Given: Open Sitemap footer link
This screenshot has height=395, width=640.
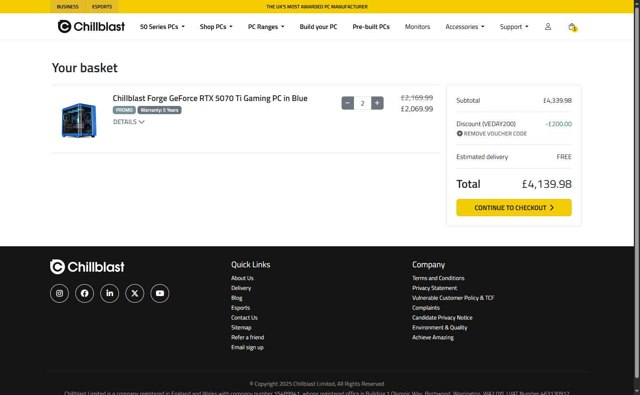Looking at the screenshot, I should (x=241, y=327).
